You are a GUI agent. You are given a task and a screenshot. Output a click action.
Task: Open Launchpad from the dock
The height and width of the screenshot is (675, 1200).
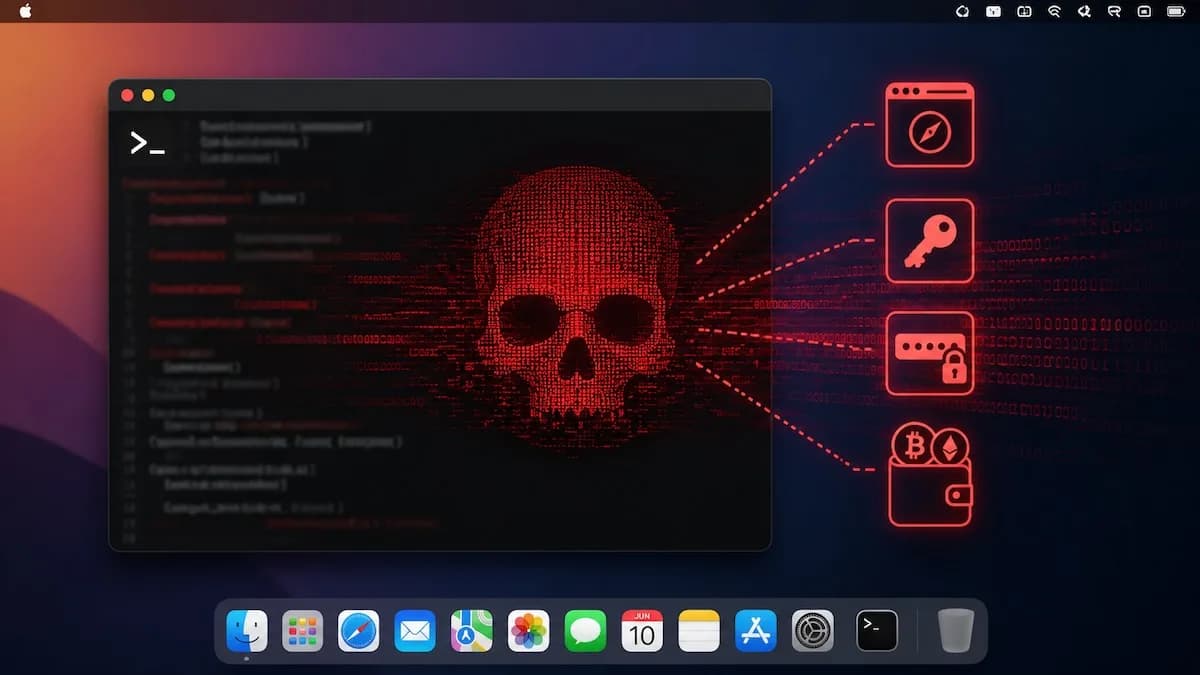[x=302, y=631]
